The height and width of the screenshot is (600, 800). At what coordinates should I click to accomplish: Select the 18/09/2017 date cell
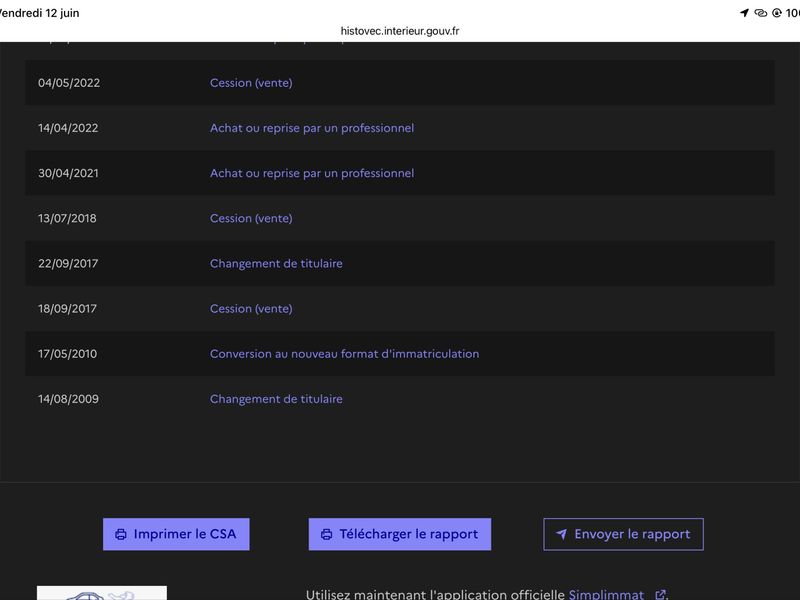[x=67, y=309]
